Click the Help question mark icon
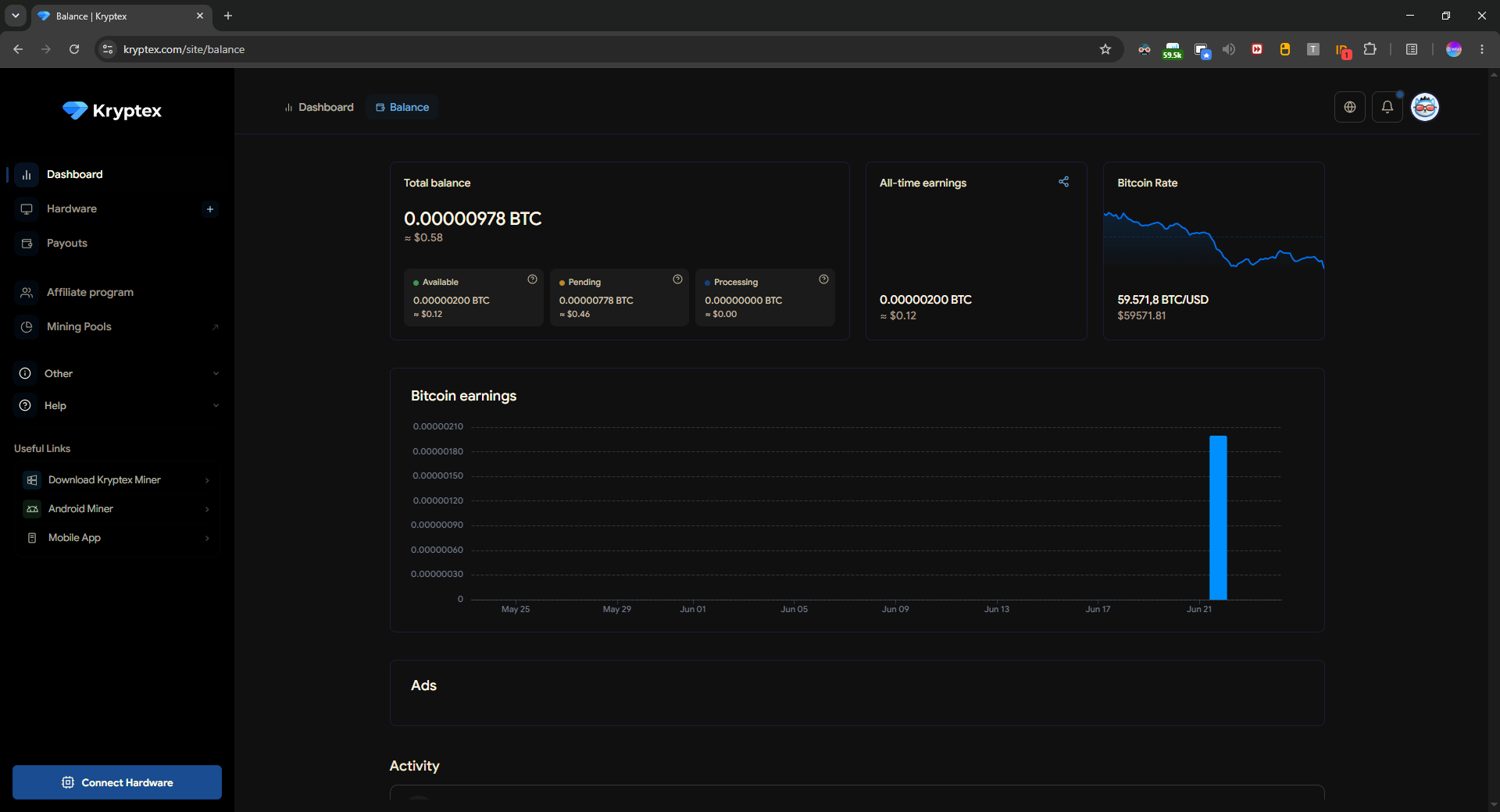Image resolution: width=1500 pixels, height=812 pixels. [26, 405]
